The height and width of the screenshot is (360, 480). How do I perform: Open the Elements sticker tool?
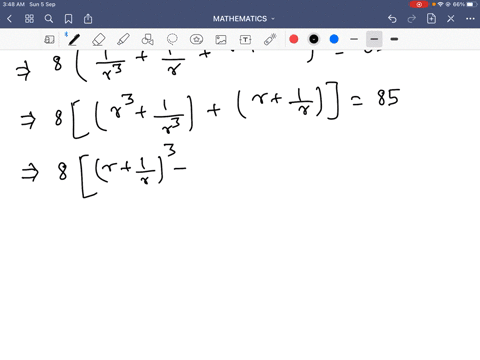[x=196, y=39]
